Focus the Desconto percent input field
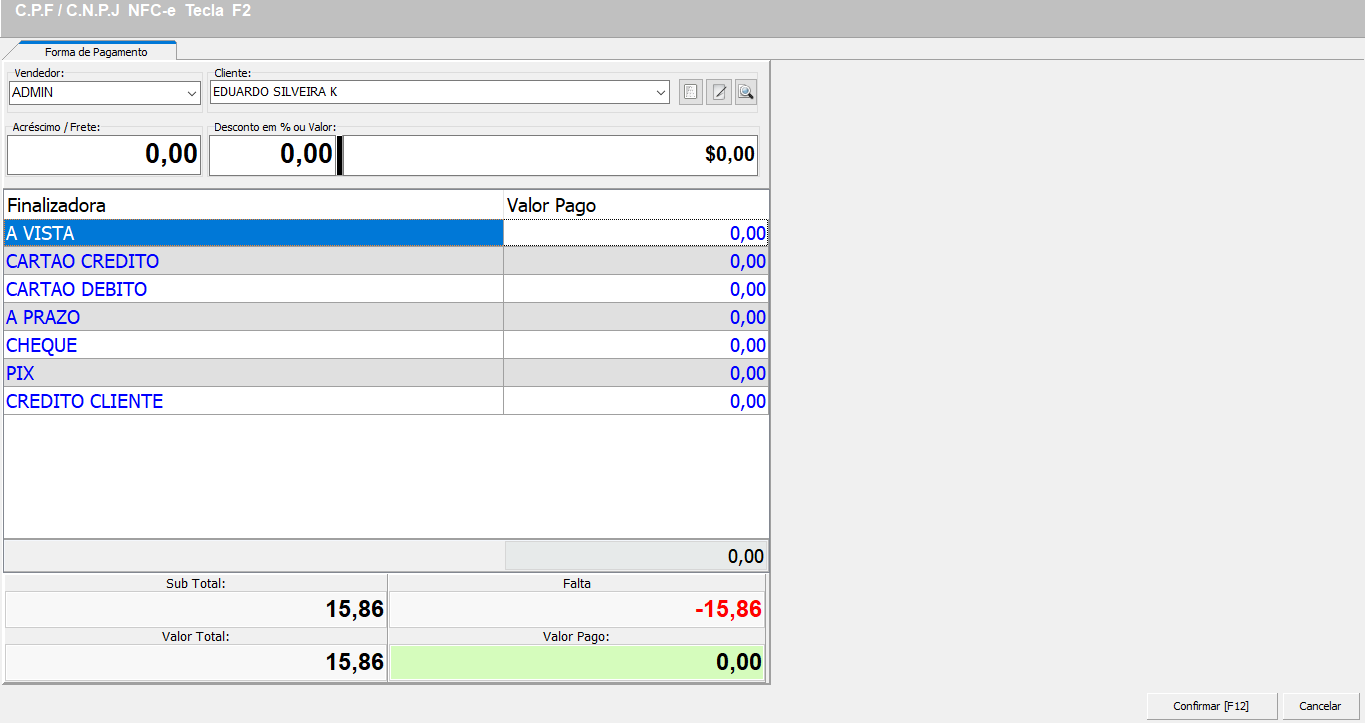This screenshot has width=1365, height=723. click(272, 155)
